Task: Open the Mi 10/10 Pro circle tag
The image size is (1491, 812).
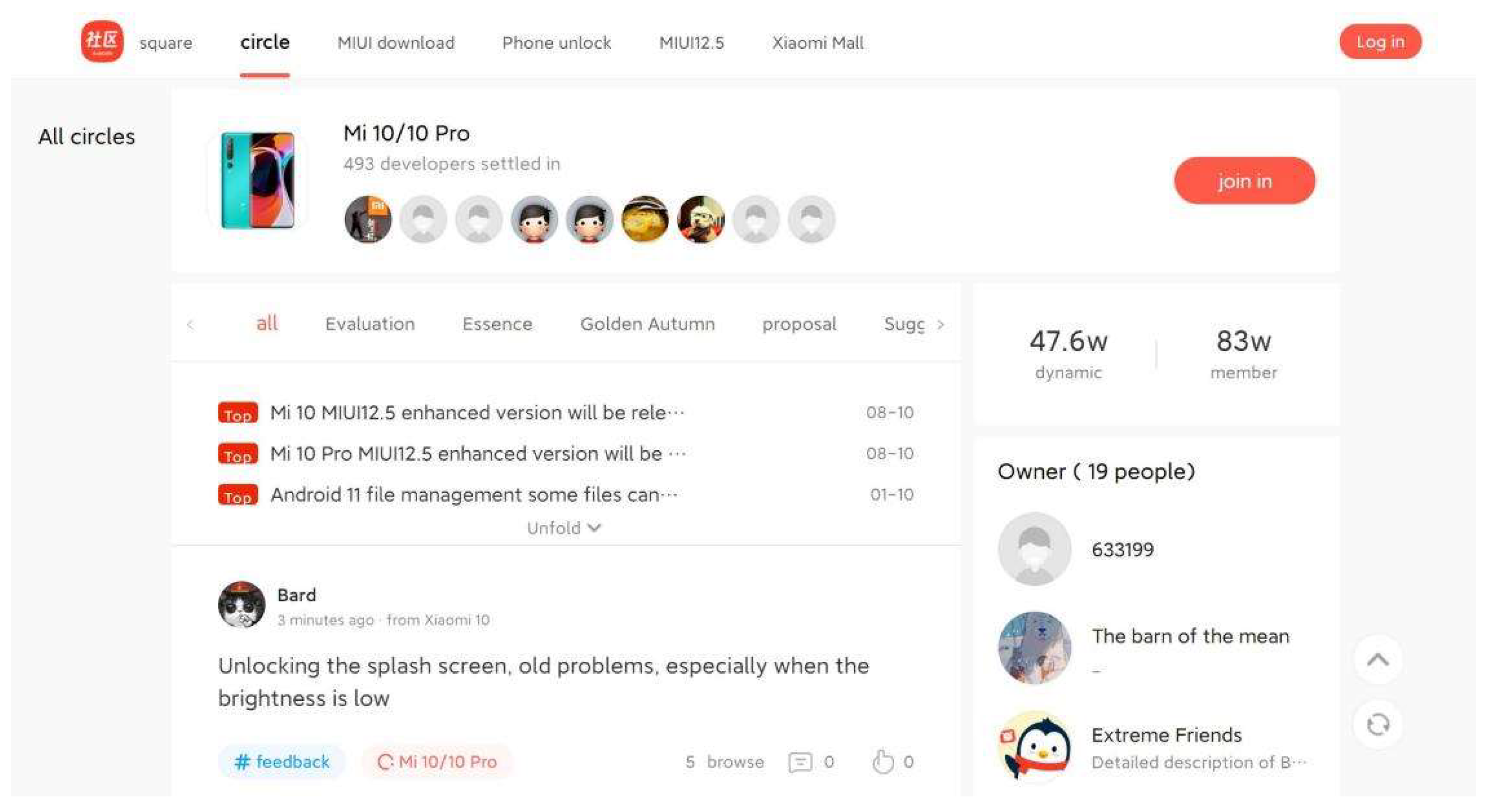Action: point(437,762)
